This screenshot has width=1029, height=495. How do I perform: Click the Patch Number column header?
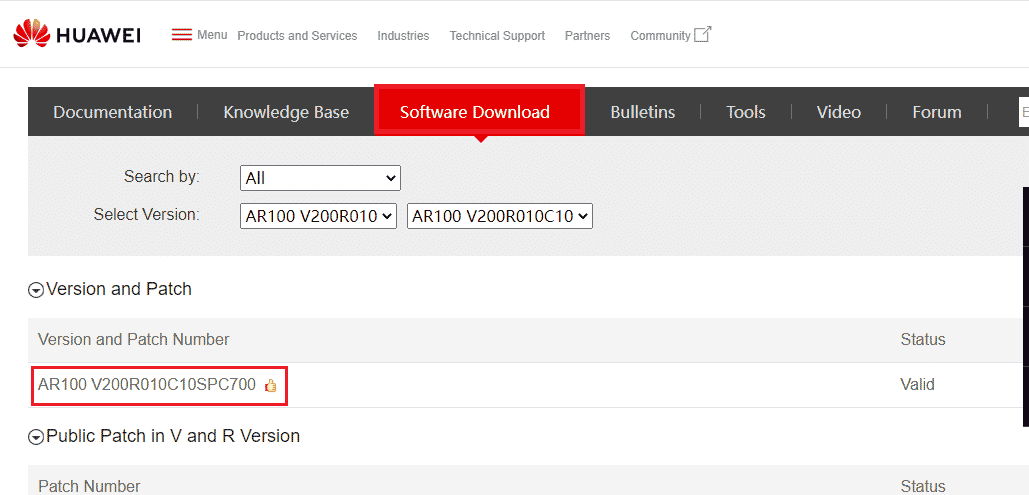(x=89, y=486)
